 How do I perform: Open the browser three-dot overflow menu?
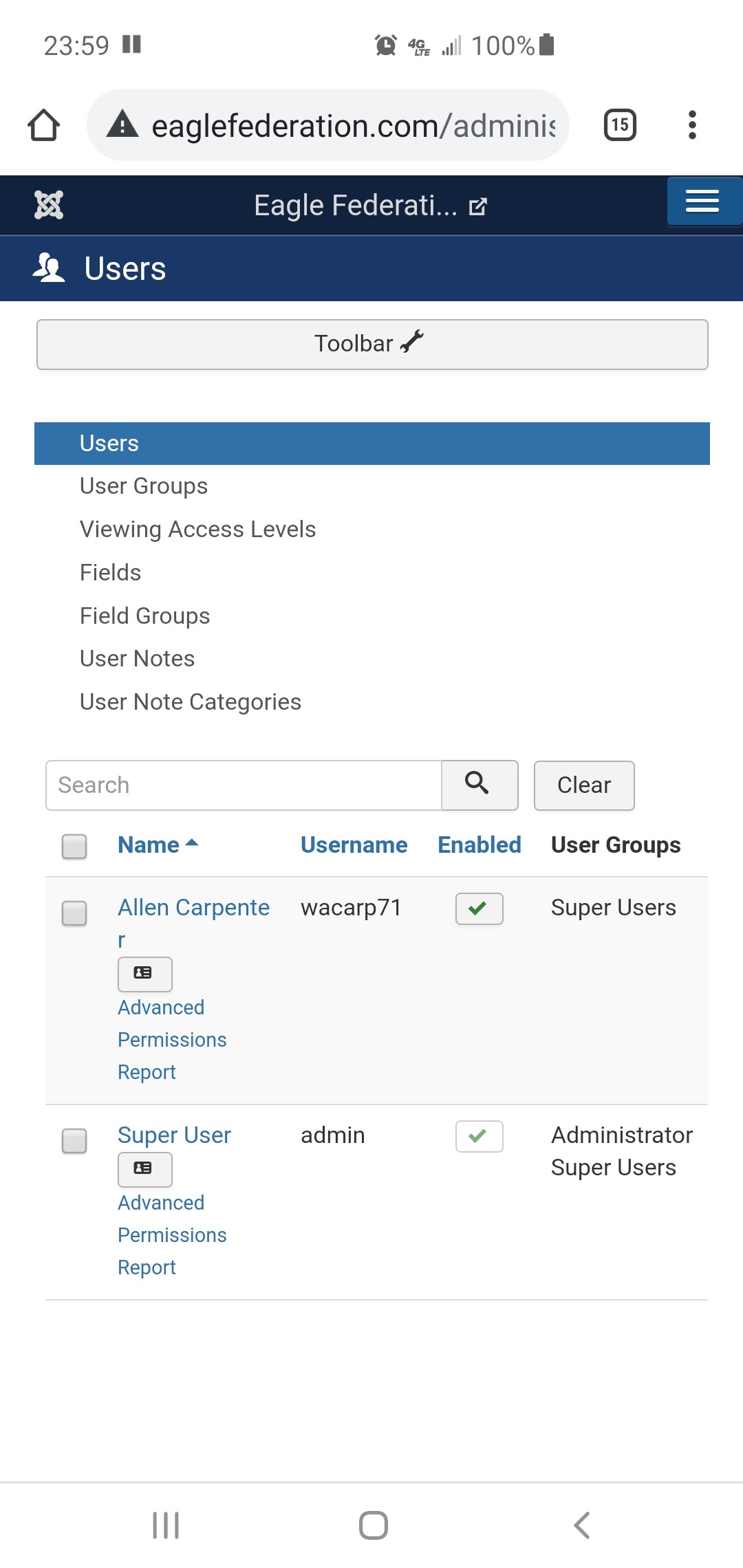tap(692, 125)
